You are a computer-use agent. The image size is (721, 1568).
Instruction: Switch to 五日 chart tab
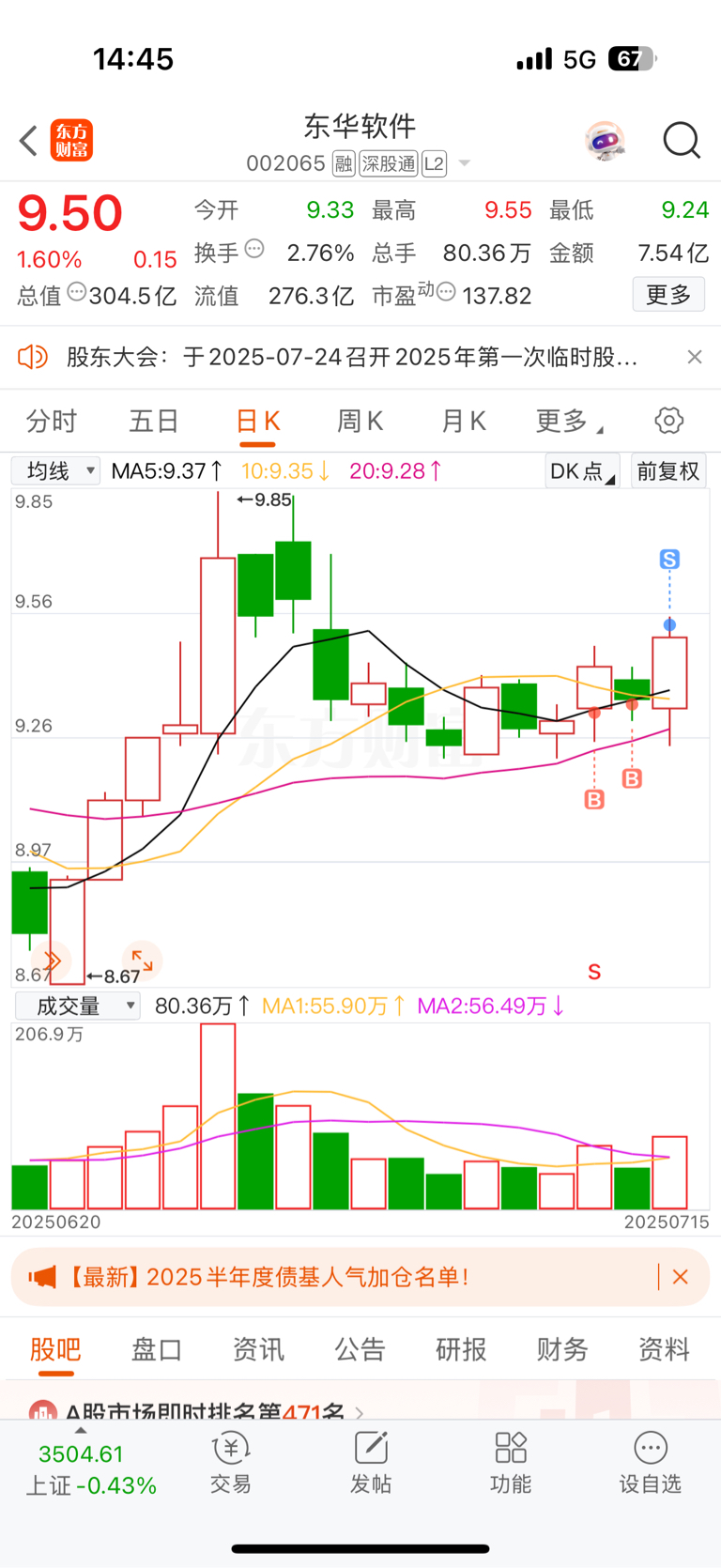(x=154, y=422)
